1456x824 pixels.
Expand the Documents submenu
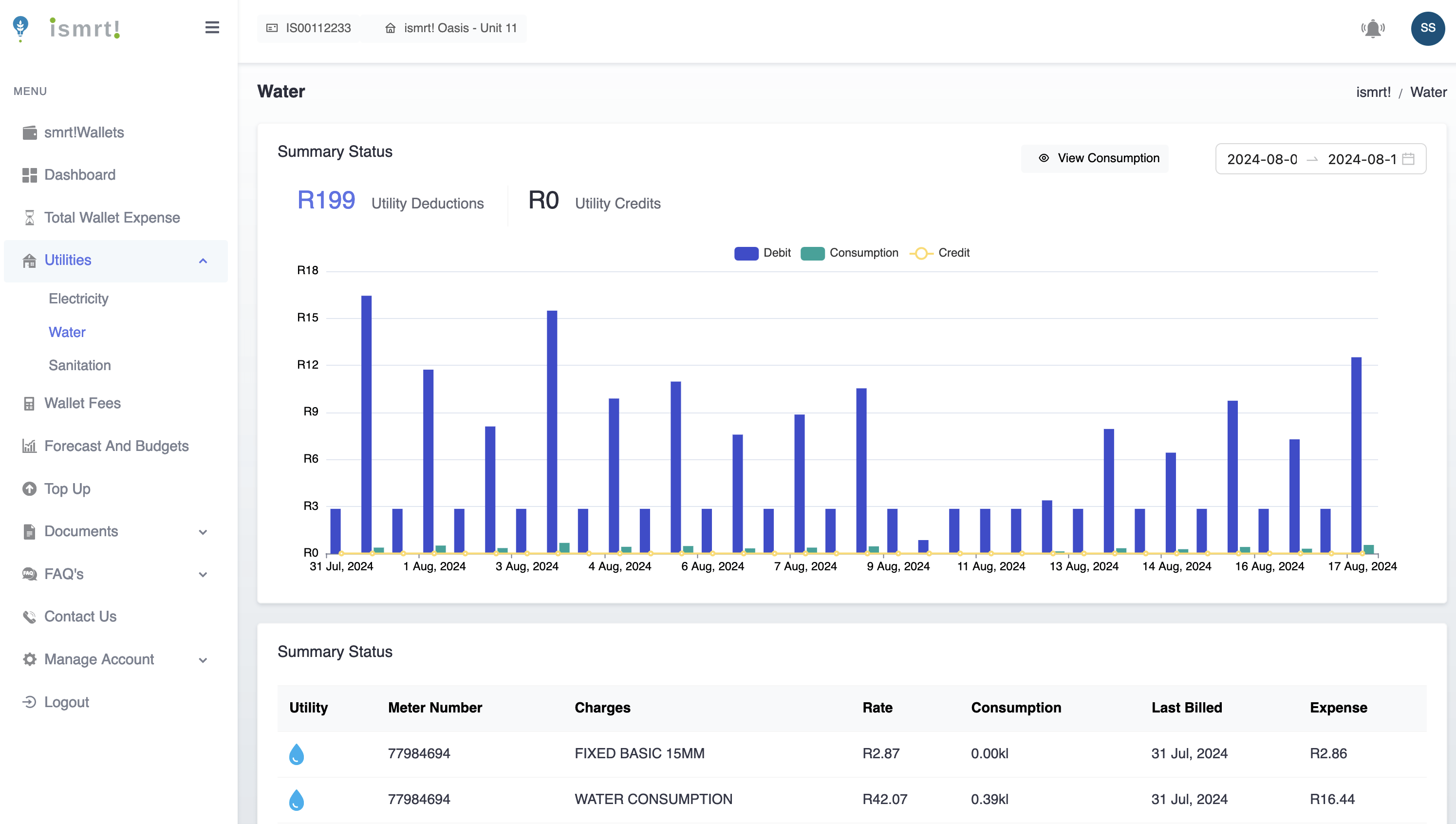pos(203,532)
